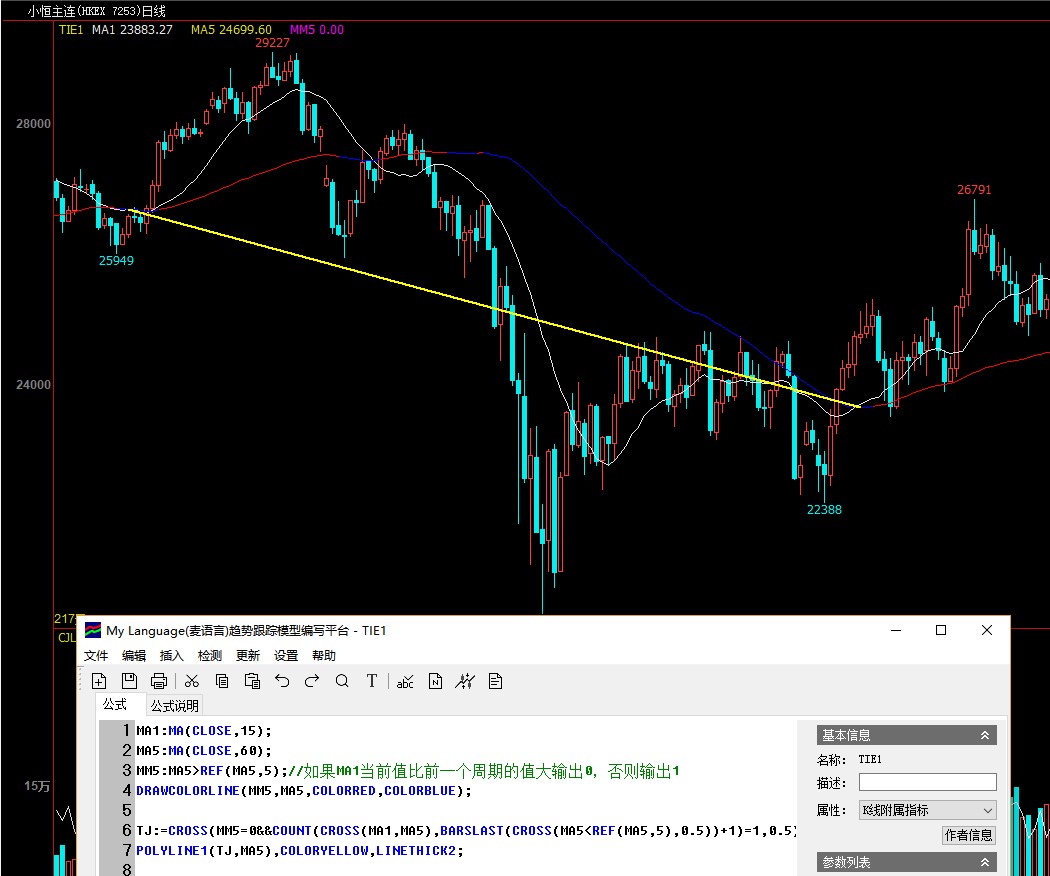This screenshot has width=1050, height=876.
Task: Load formula to chart with candlestick icon
Action: point(465,681)
